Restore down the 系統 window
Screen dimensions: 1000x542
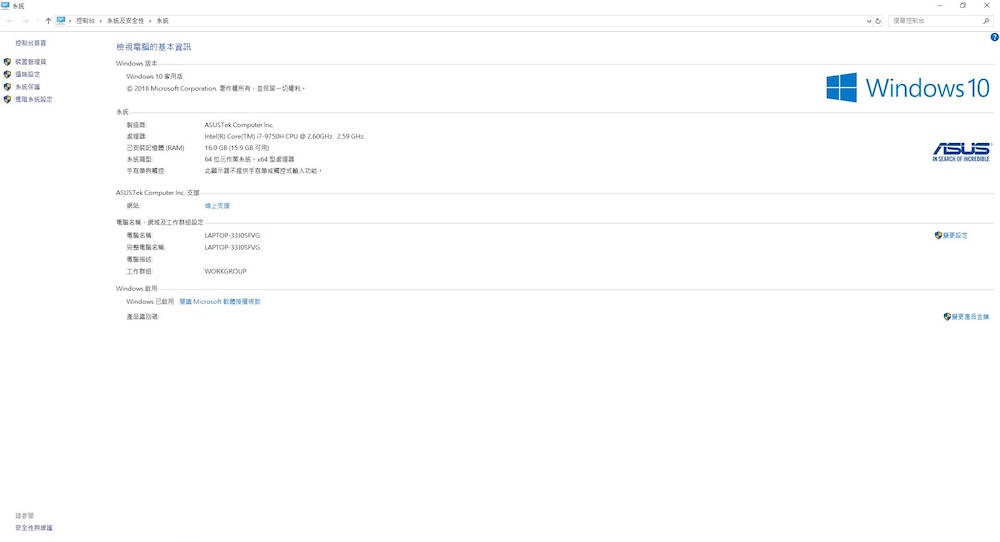[x=963, y=6]
